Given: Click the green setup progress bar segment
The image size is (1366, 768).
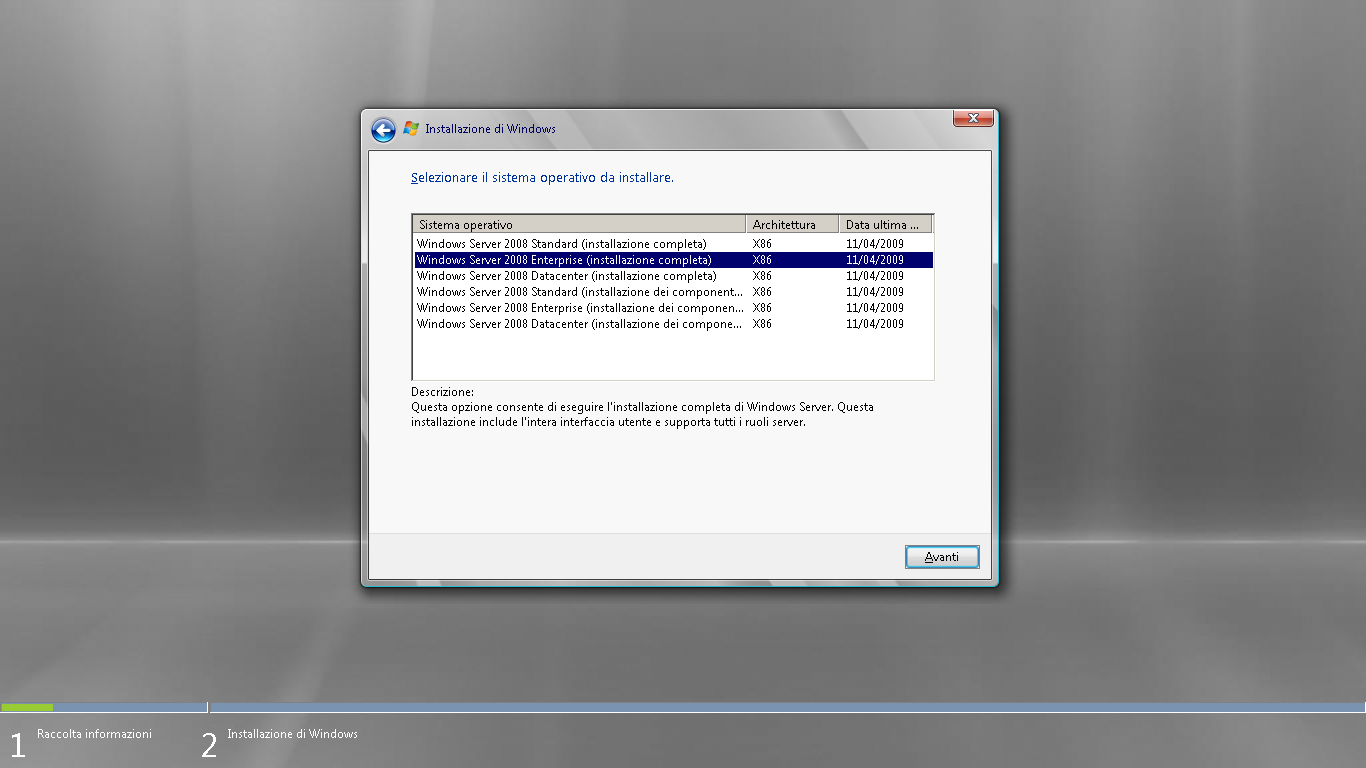Looking at the screenshot, I should pos(27,707).
